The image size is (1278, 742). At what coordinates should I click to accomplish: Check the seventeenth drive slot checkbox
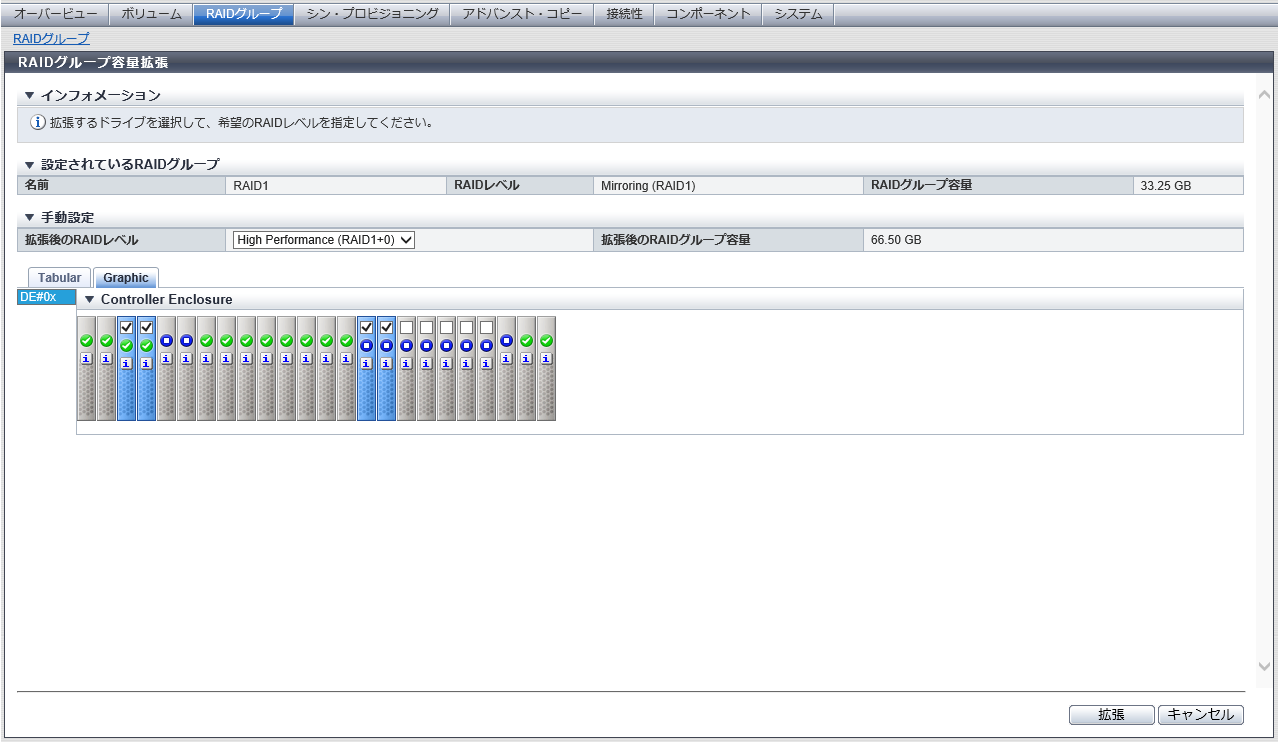406,327
